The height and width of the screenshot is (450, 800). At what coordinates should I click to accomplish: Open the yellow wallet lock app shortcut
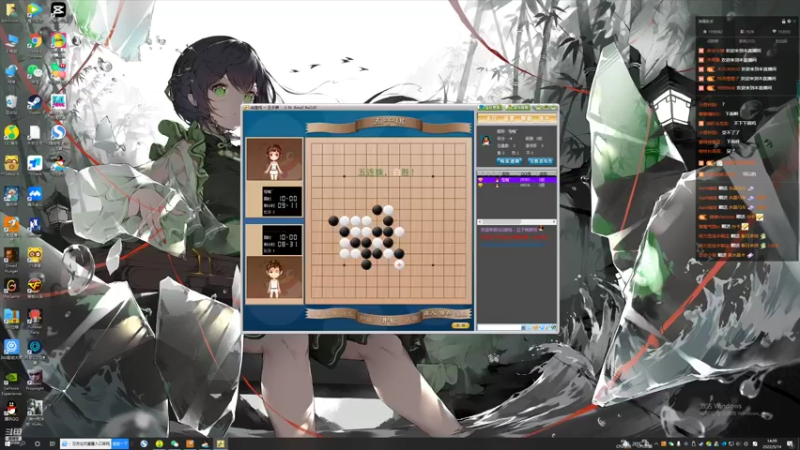(11, 163)
